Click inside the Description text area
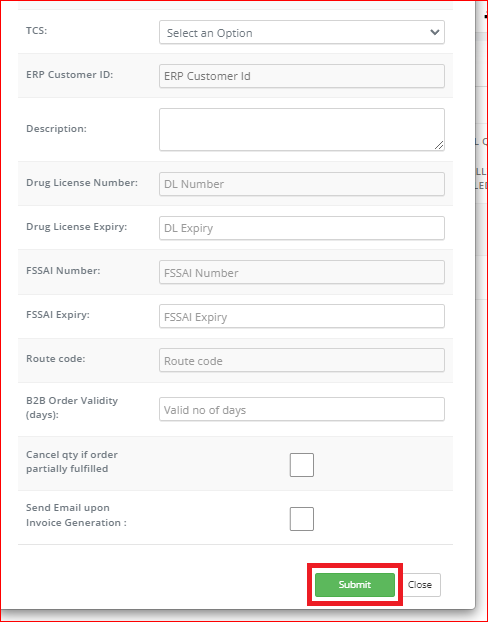 [302, 129]
